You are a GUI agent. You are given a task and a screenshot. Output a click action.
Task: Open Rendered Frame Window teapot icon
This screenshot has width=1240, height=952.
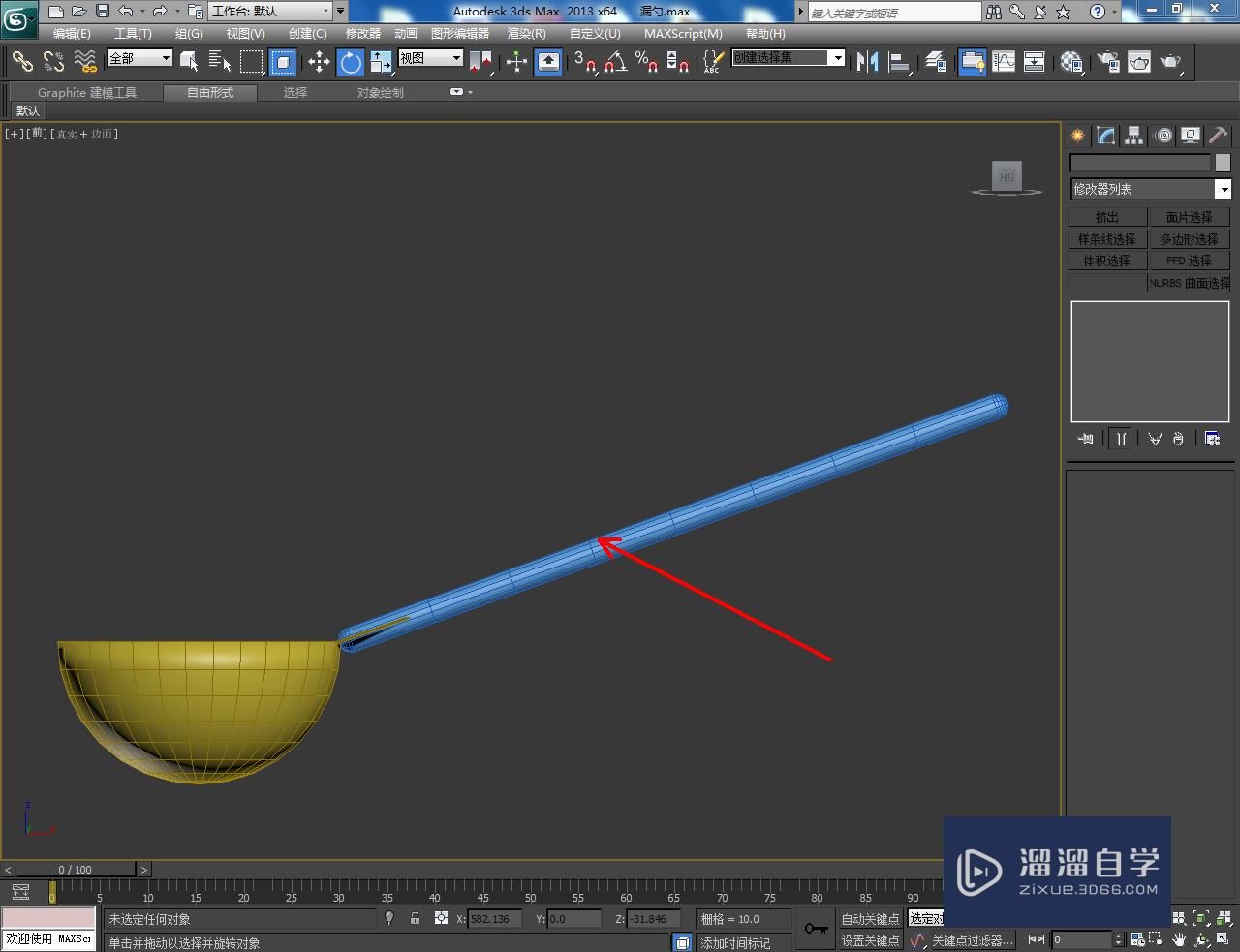1139,62
